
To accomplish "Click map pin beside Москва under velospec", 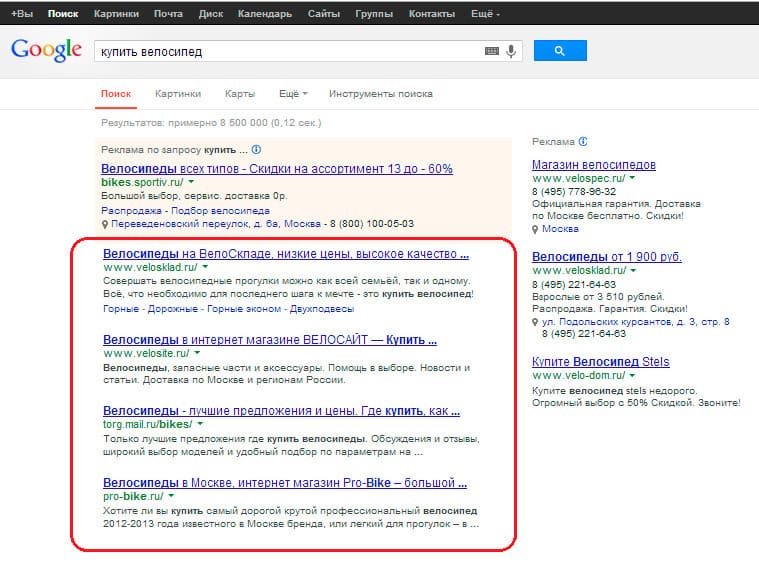I will click(535, 229).
